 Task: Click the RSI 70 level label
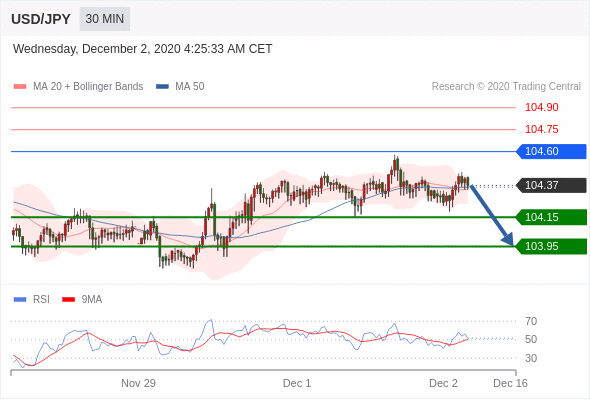(x=531, y=321)
